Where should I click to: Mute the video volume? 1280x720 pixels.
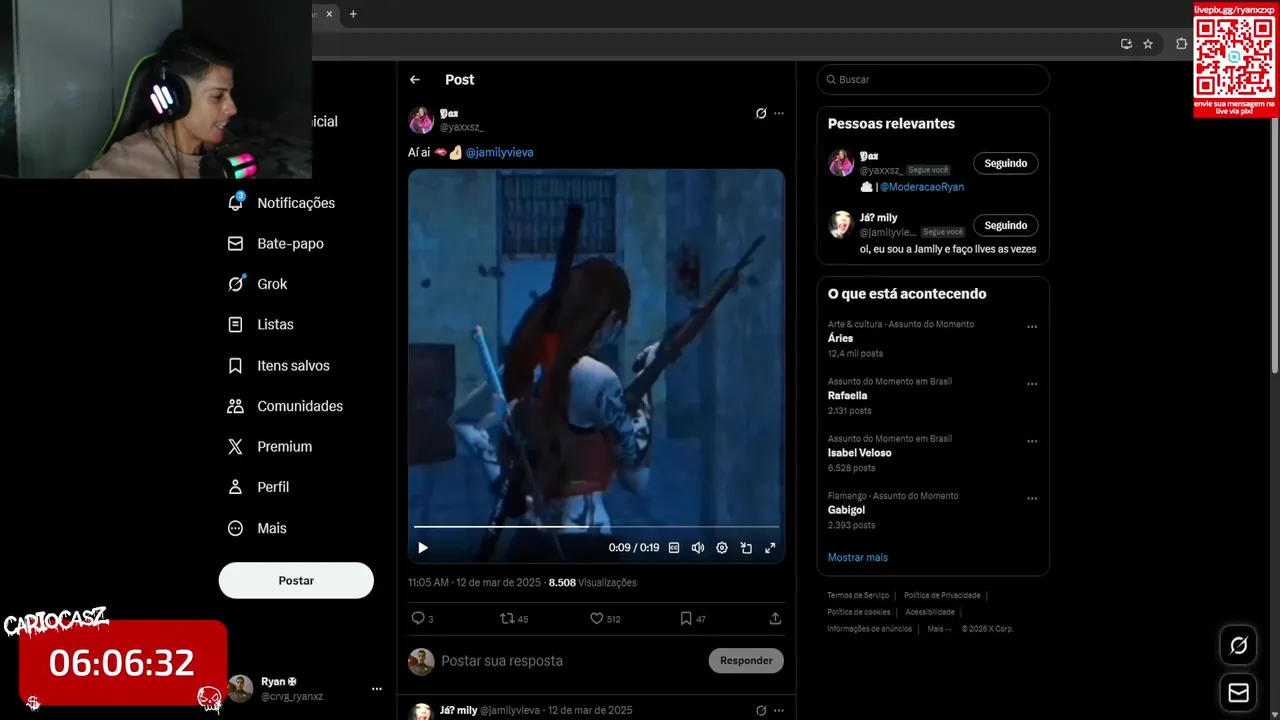click(x=698, y=548)
